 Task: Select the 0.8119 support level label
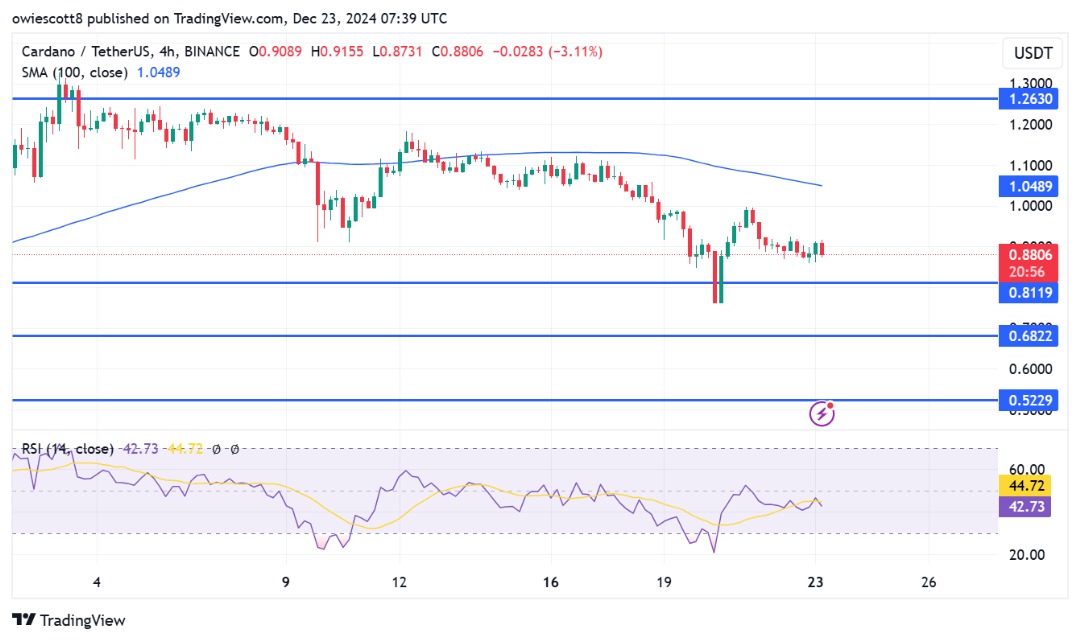(1030, 294)
